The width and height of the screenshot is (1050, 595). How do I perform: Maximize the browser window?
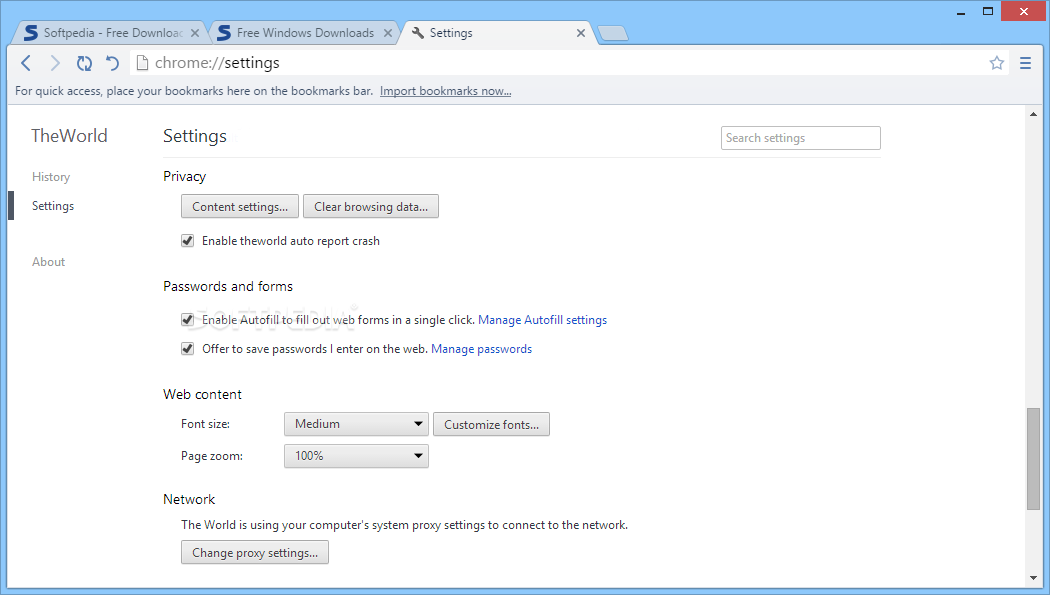pos(988,11)
